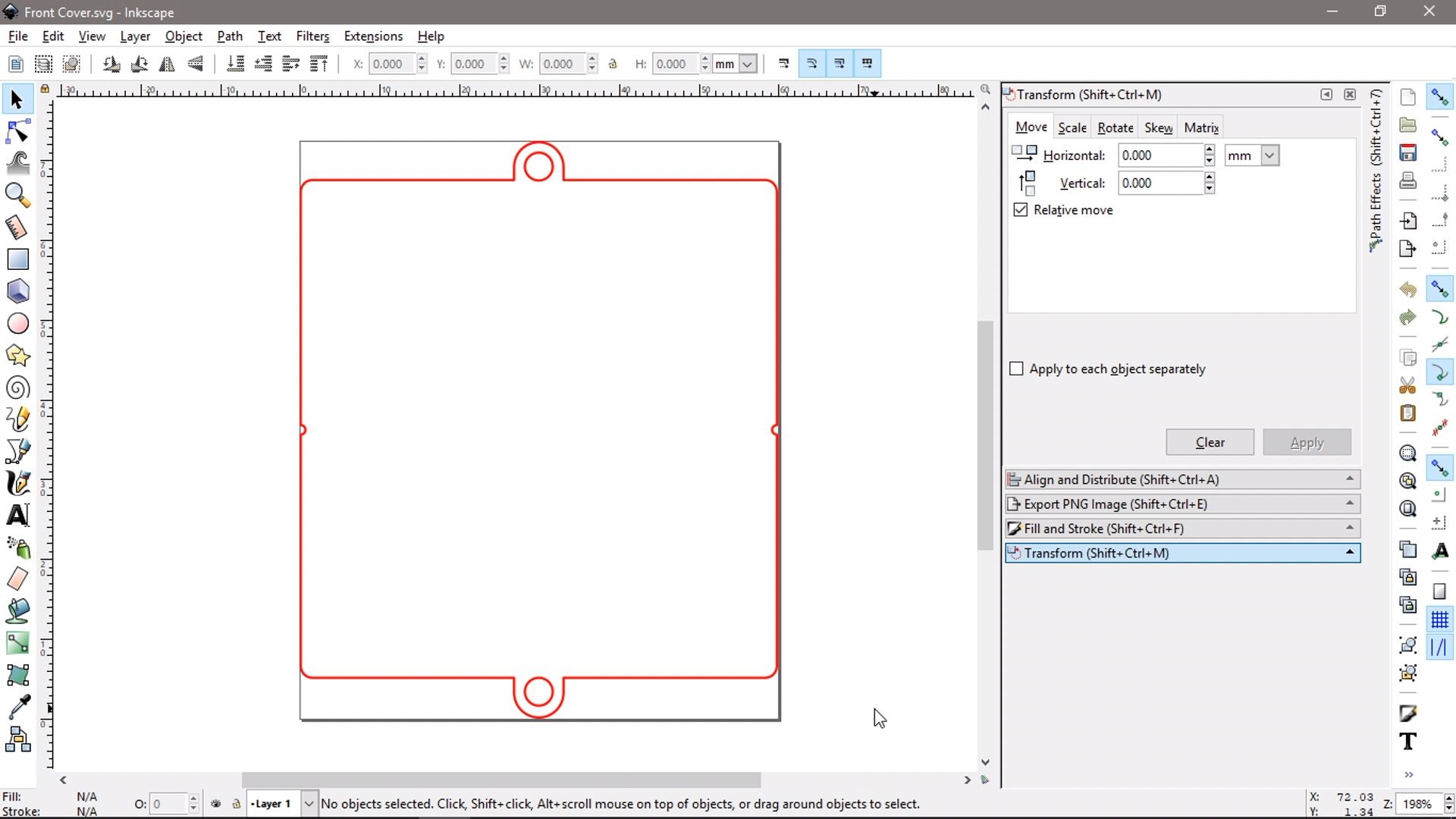Click the Apply button
Screen dimensions: 1456x819
click(1307, 442)
